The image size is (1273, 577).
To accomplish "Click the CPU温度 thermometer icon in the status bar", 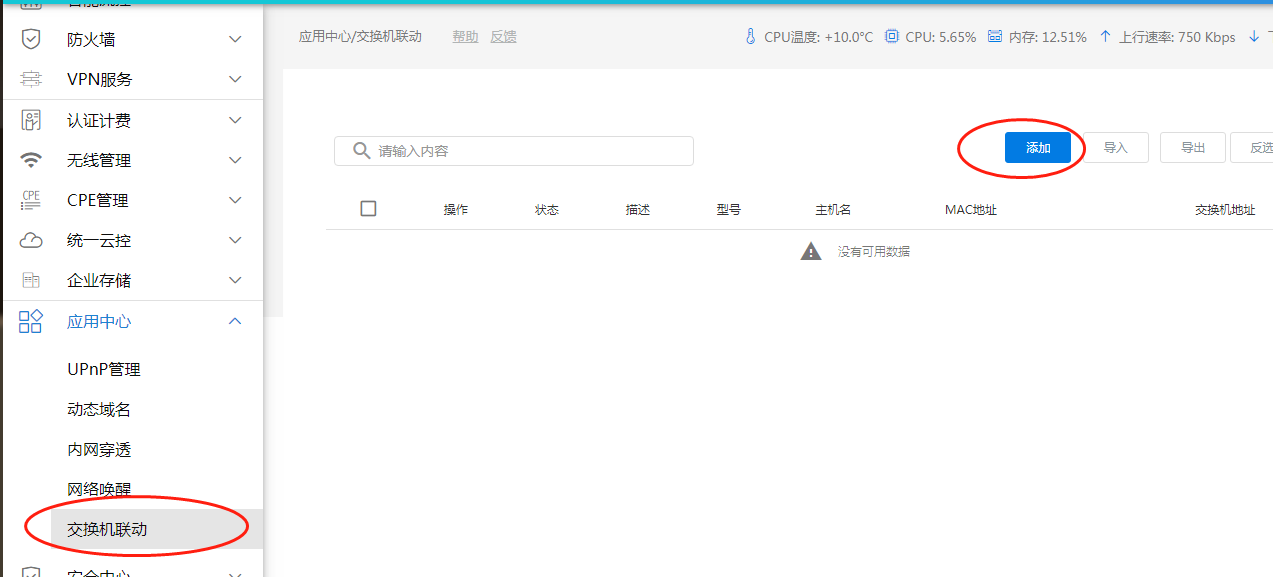I will coord(750,36).
